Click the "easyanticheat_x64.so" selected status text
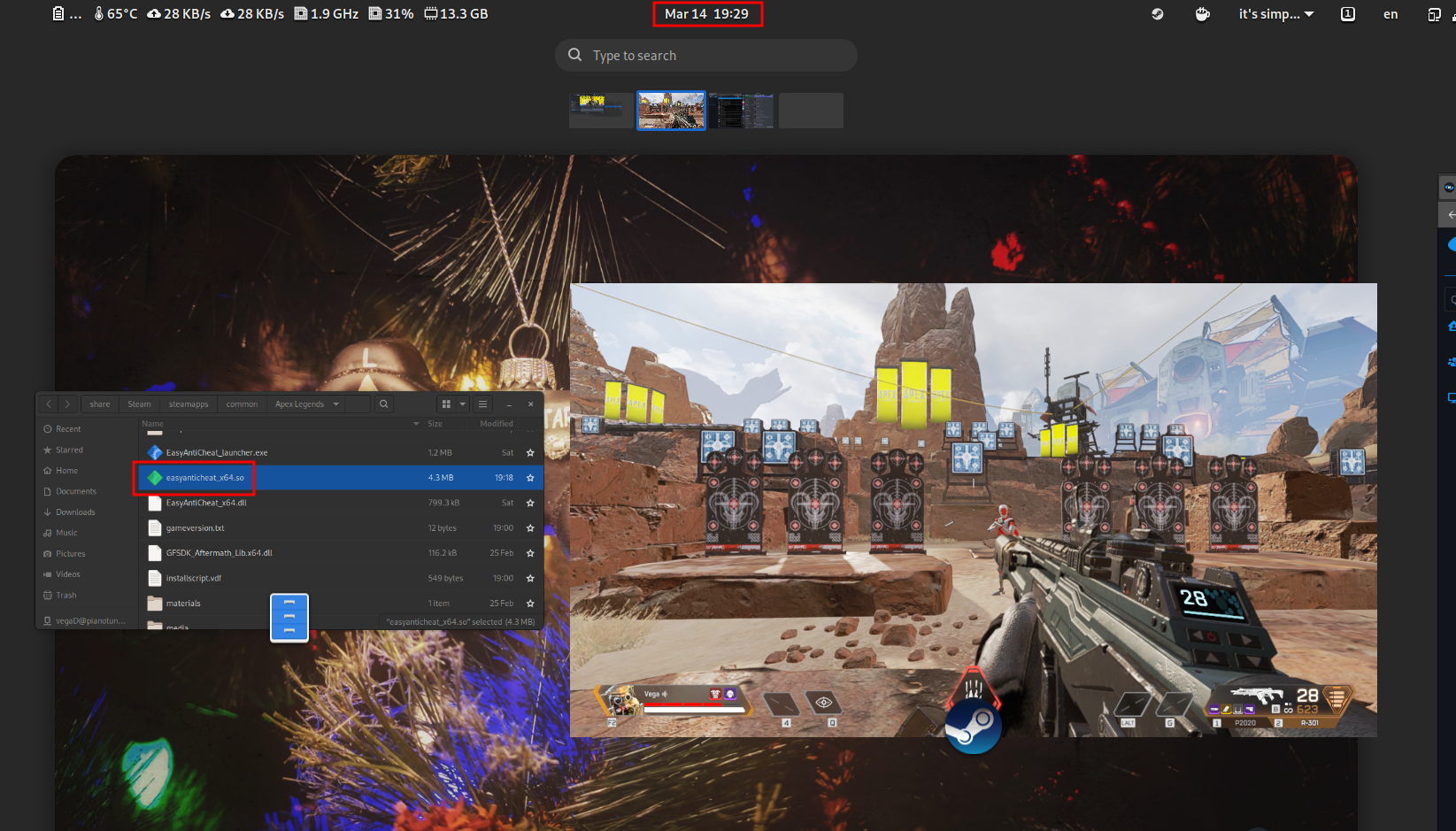The height and width of the screenshot is (831, 1456). click(460, 622)
